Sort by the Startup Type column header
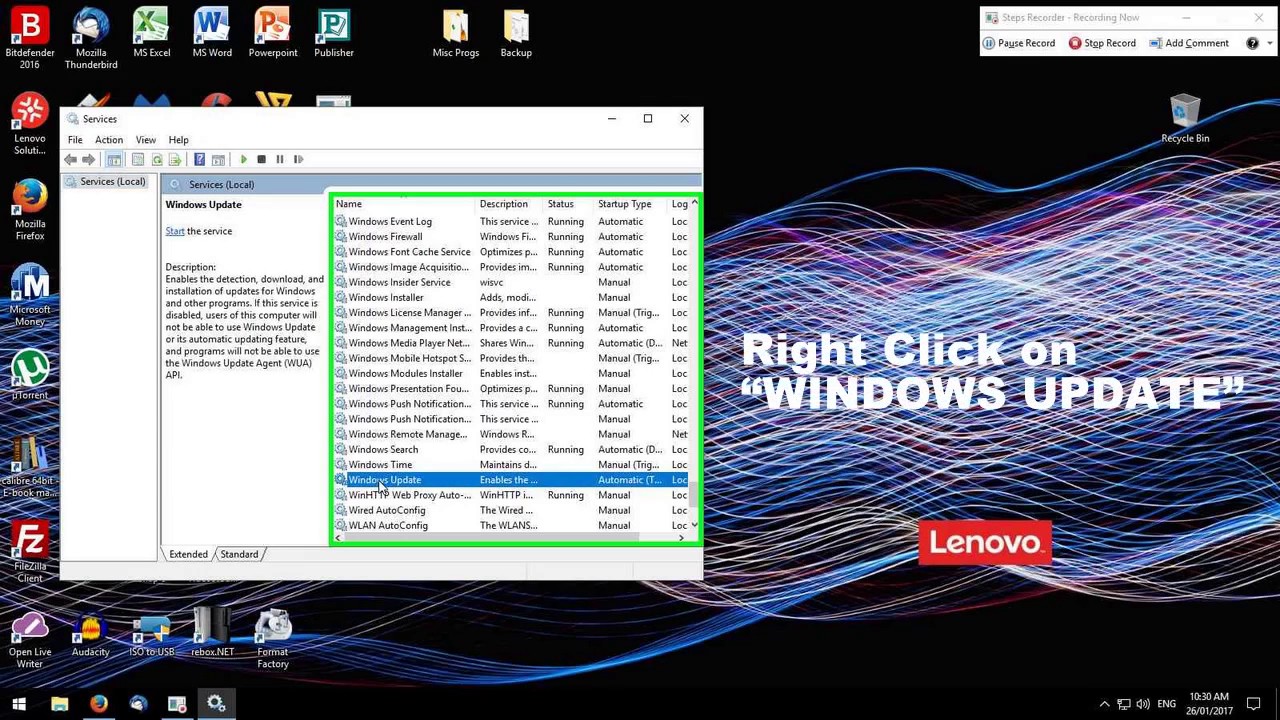Image resolution: width=1280 pixels, height=720 pixels. (x=632, y=204)
